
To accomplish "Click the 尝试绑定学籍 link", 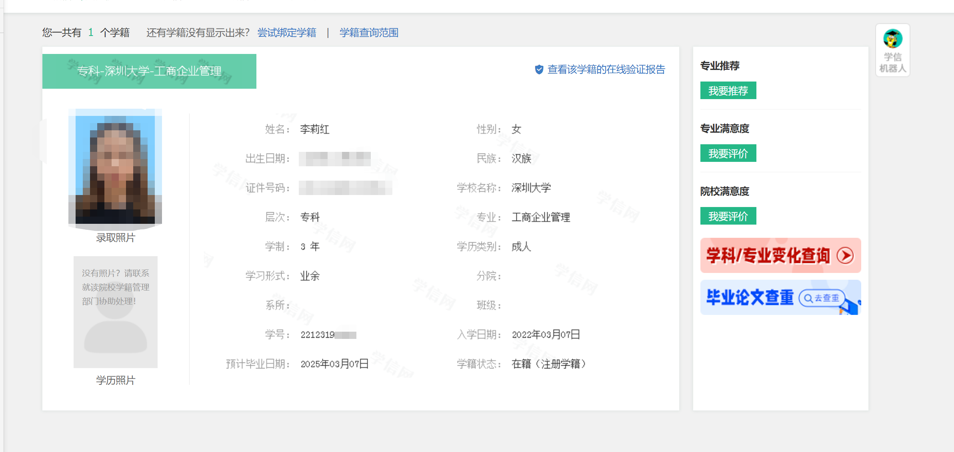I will point(286,33).
